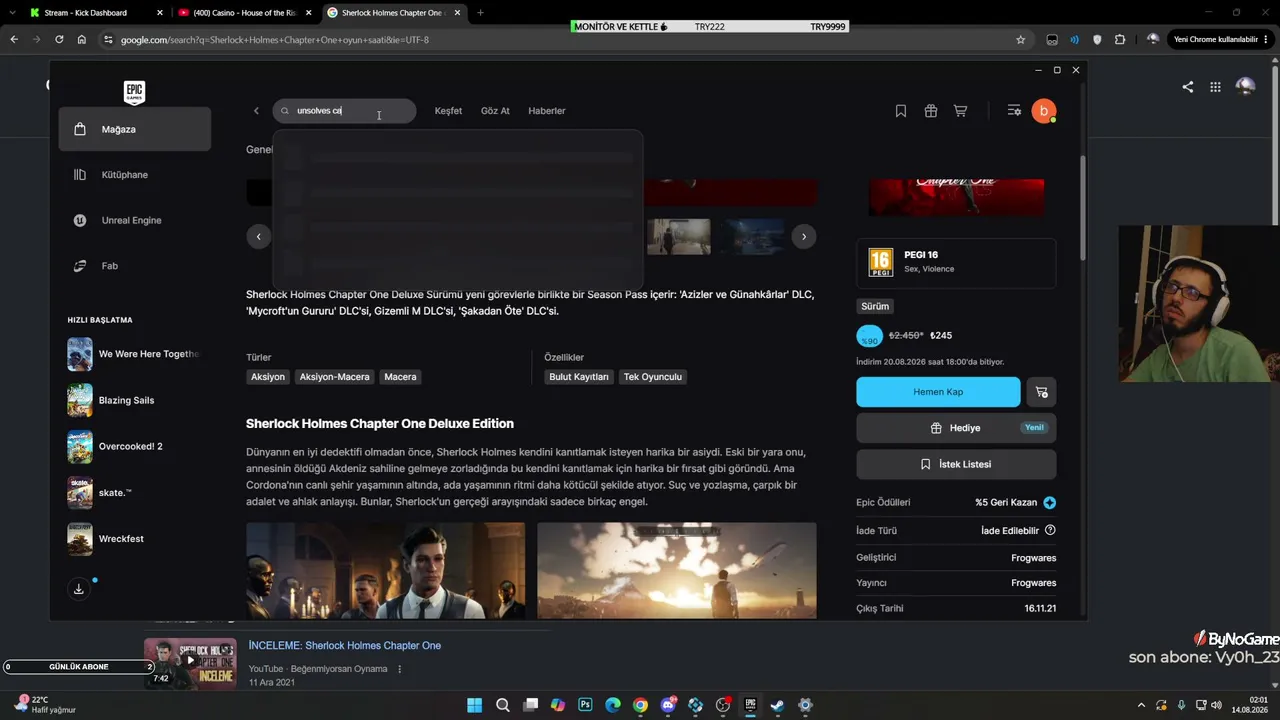1280x720 pixels.
Task: Open Epic Rewards plus icon
Action: pyautogui.click(x=1050, y=503)
